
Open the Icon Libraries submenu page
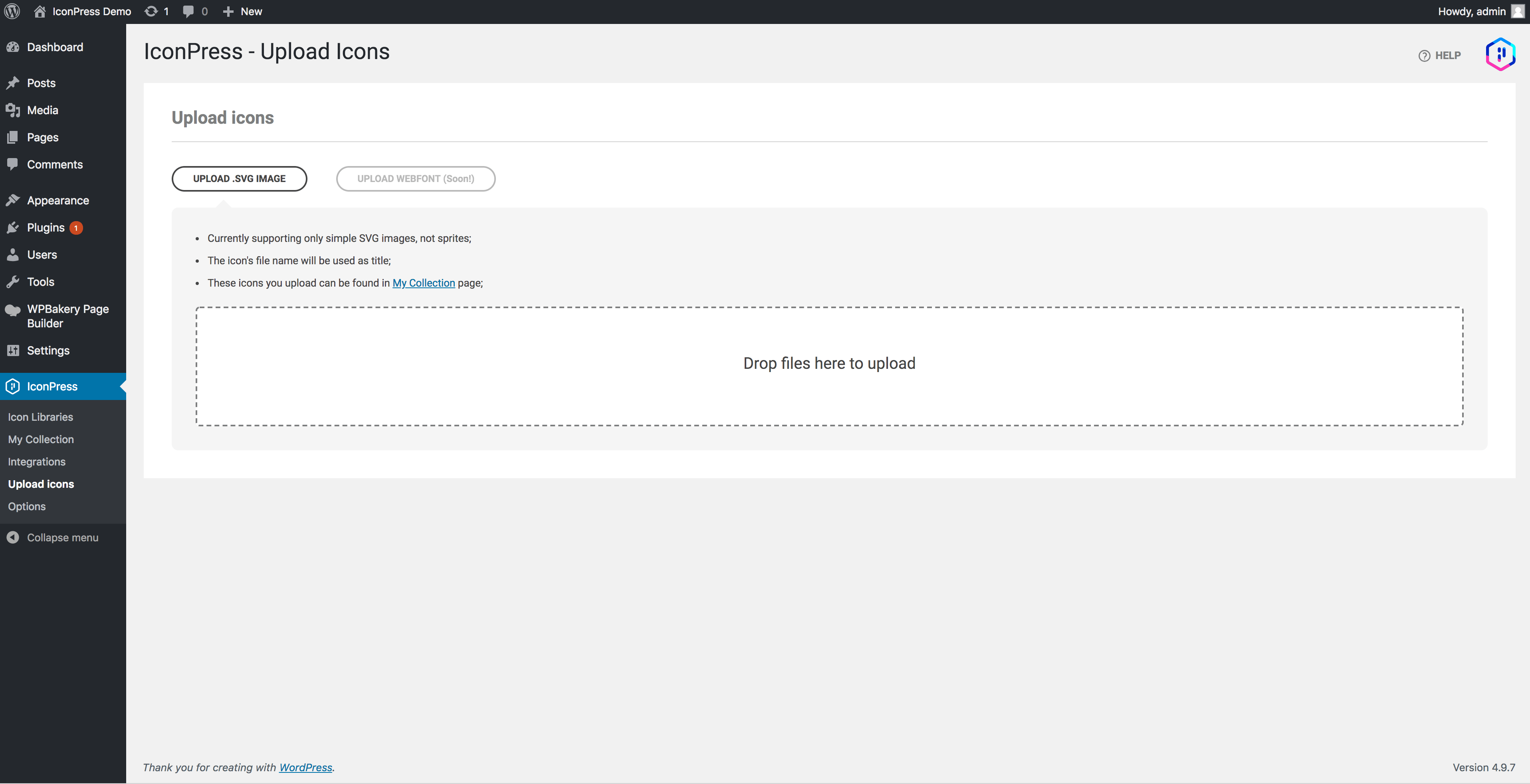[40, 417]
